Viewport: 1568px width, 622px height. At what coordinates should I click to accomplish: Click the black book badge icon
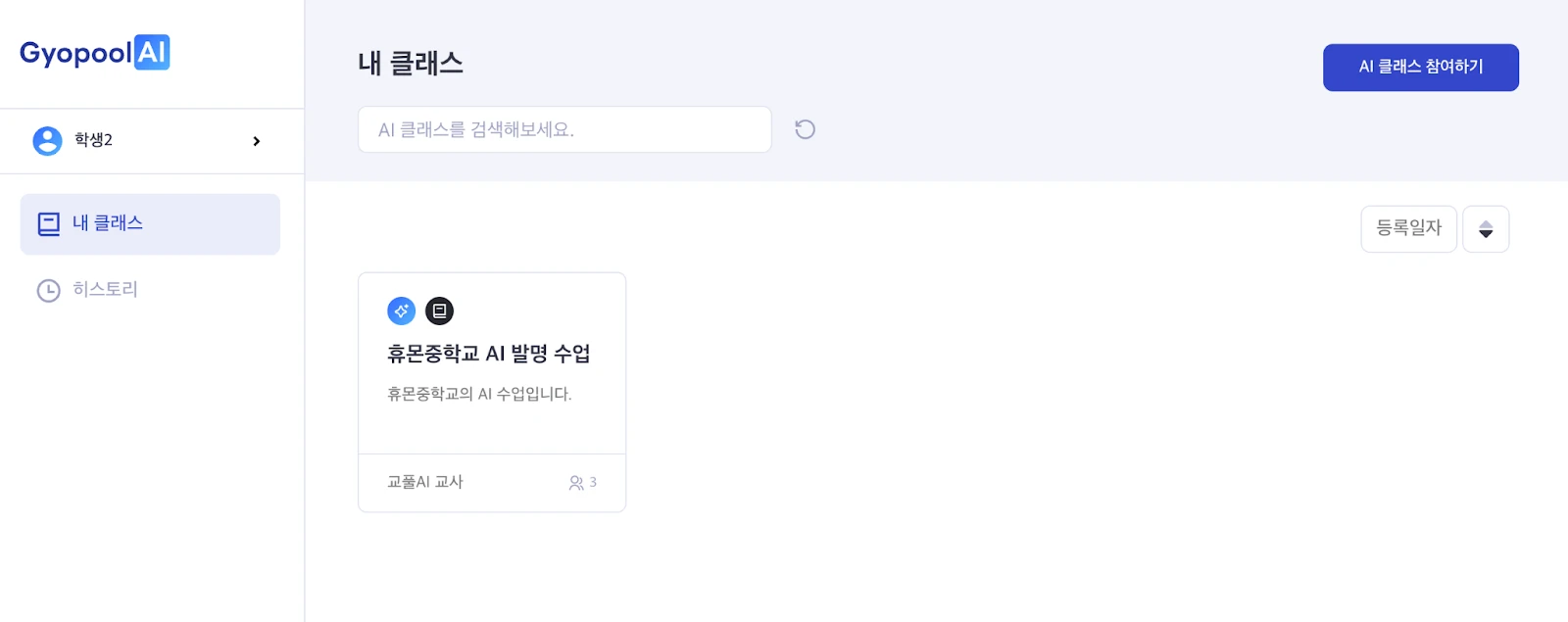(439, 311)
